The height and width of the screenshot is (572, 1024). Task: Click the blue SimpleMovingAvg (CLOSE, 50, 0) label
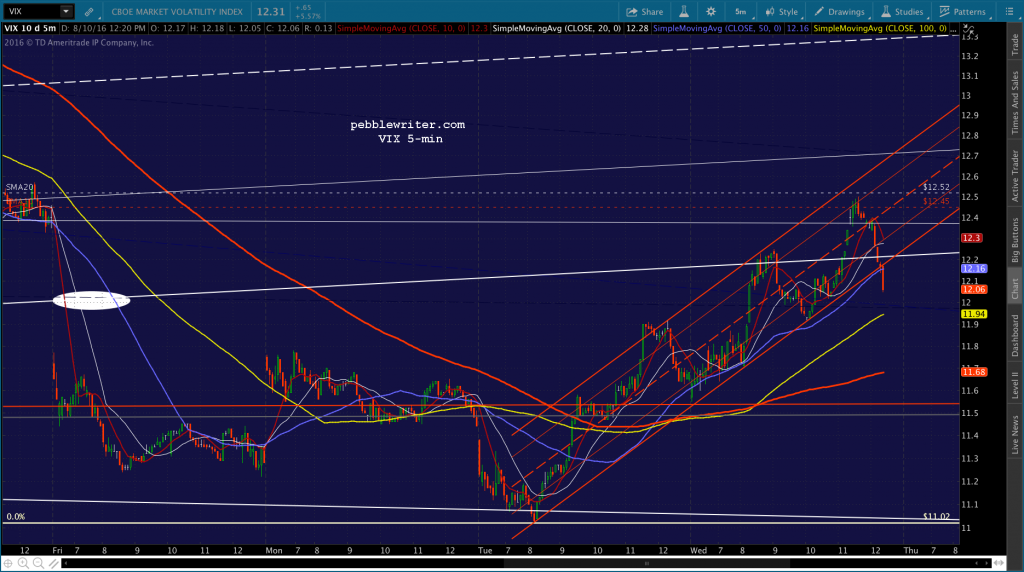pyautogui.click(x=717, y=29)
